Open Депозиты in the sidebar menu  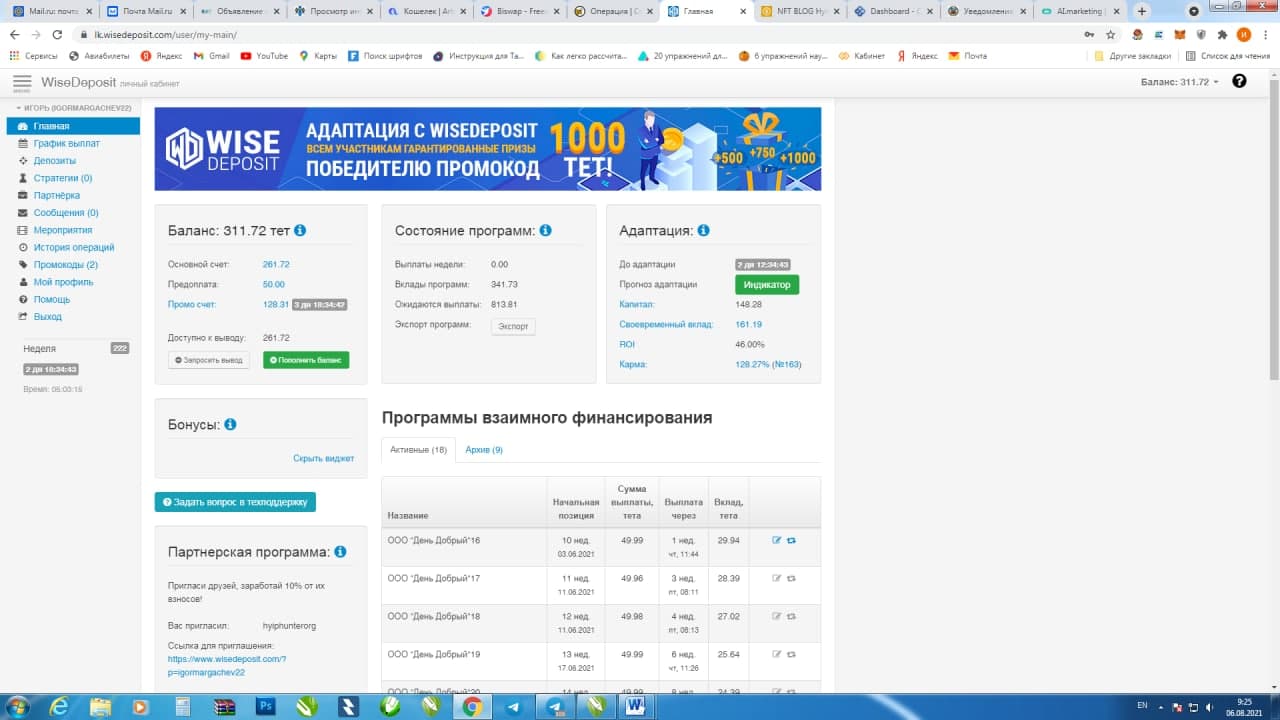click(54, 161)
